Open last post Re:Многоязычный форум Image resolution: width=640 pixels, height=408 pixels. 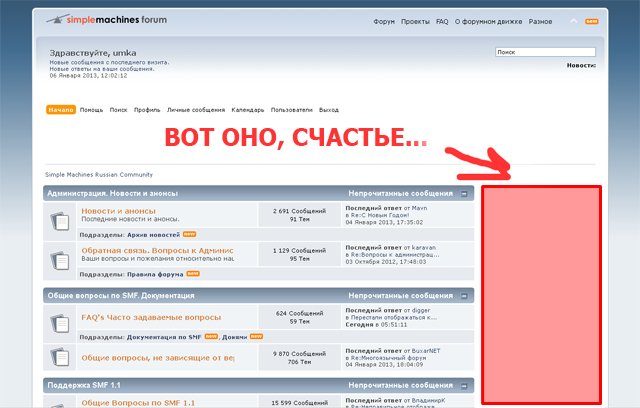[388, 358]
